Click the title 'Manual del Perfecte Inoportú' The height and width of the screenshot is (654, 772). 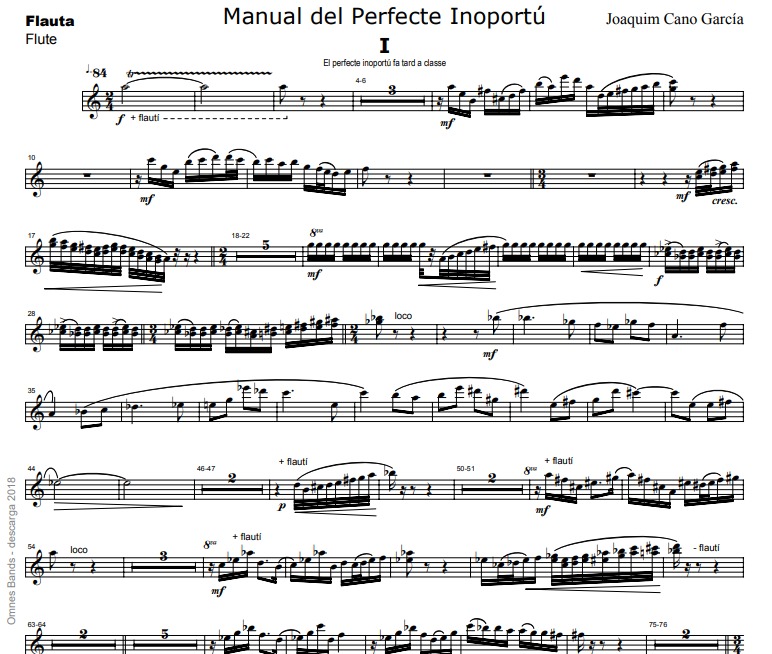(384, 17)
